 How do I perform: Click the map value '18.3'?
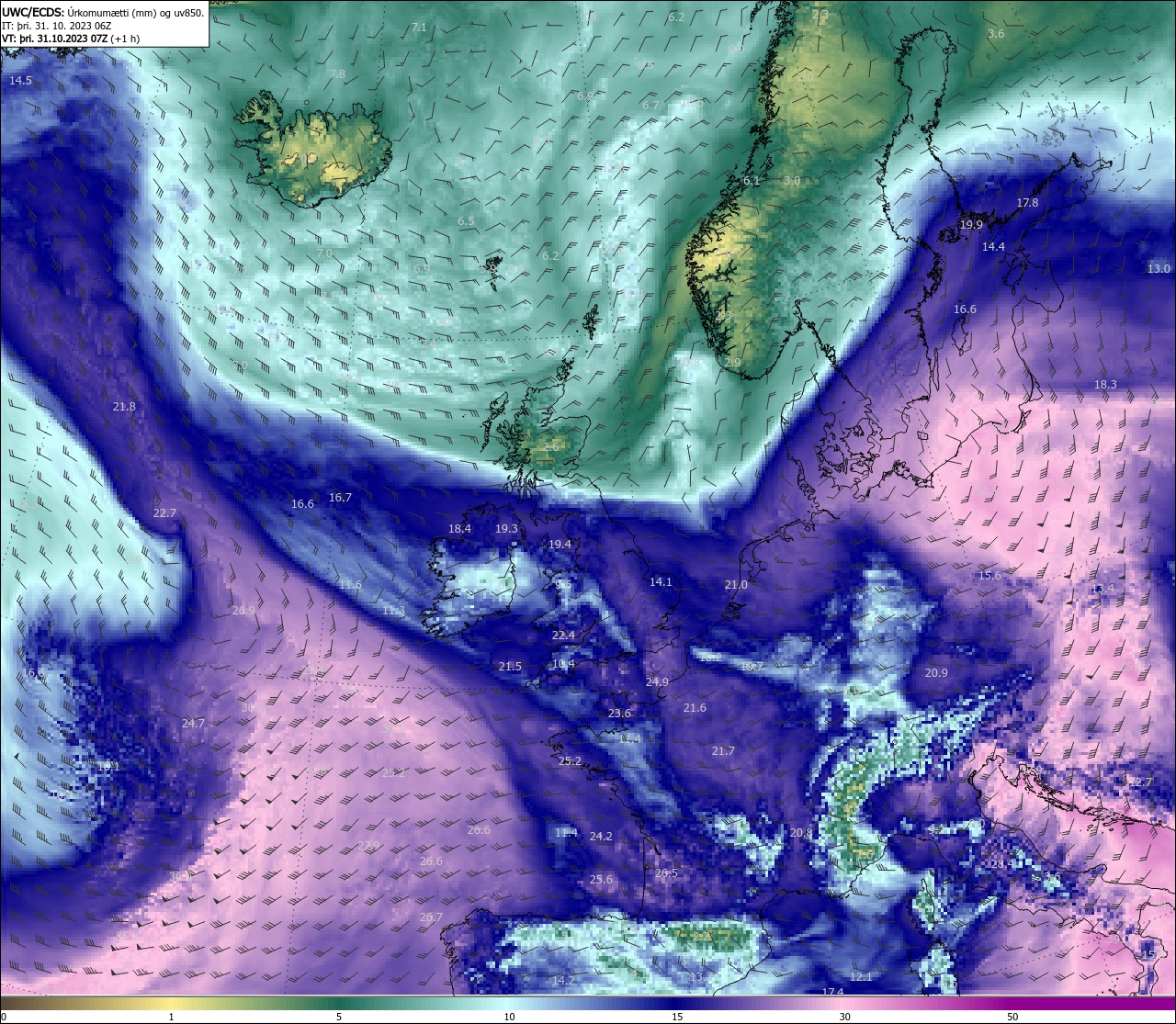click(1105, 385)
